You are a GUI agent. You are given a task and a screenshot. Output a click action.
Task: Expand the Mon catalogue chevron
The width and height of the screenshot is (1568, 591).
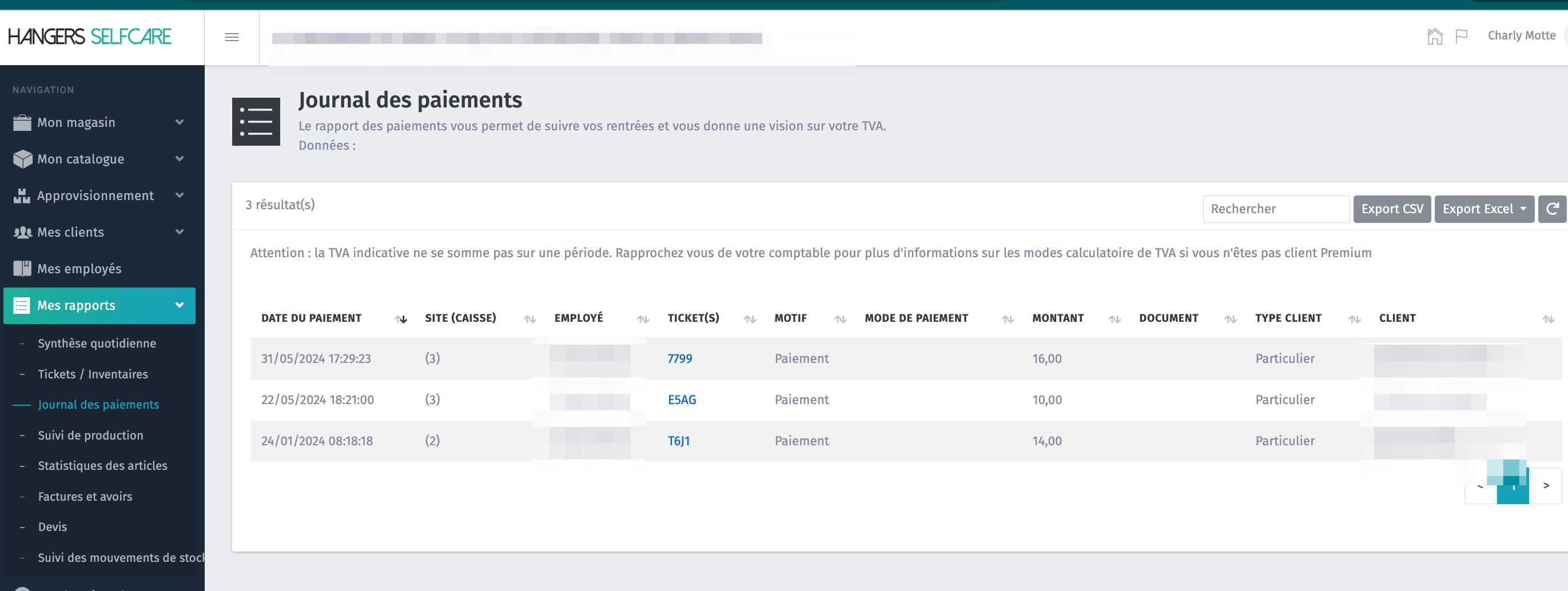coord(180,159)
